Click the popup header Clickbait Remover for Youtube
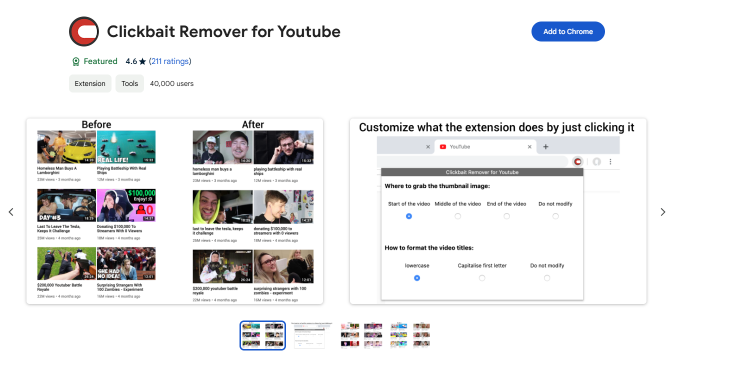Screen dimensions: 735x370 point(482,172)
